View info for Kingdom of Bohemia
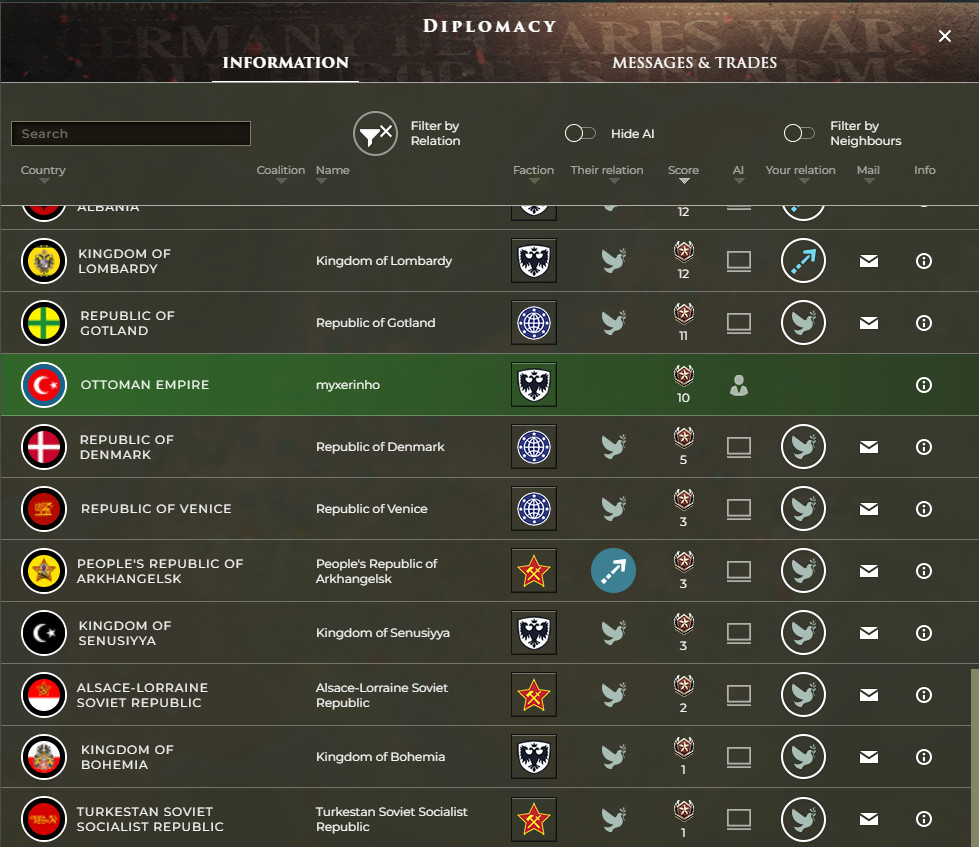The image size is (979, 847). 923,756
